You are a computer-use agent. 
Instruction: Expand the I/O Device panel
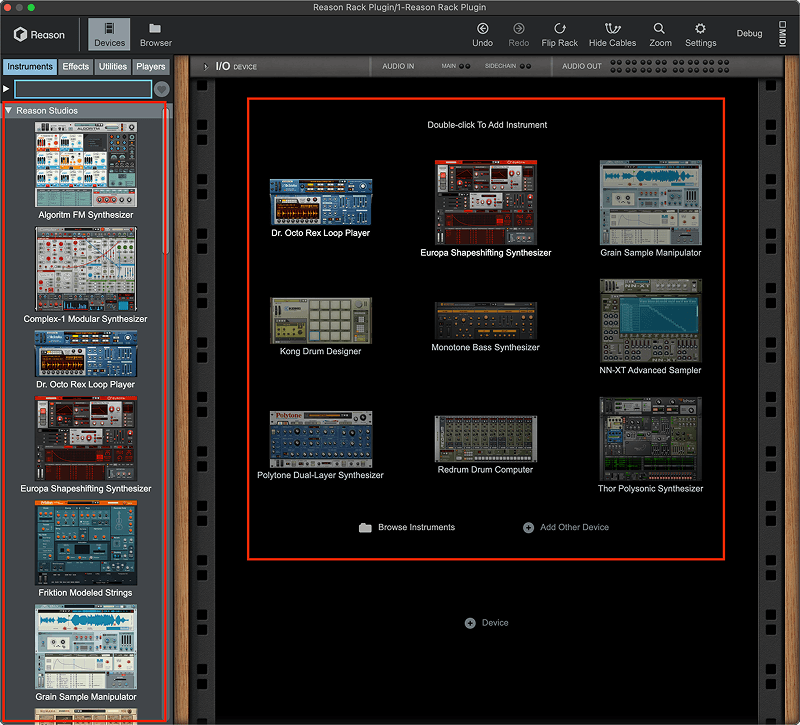(x=206, y=66)
